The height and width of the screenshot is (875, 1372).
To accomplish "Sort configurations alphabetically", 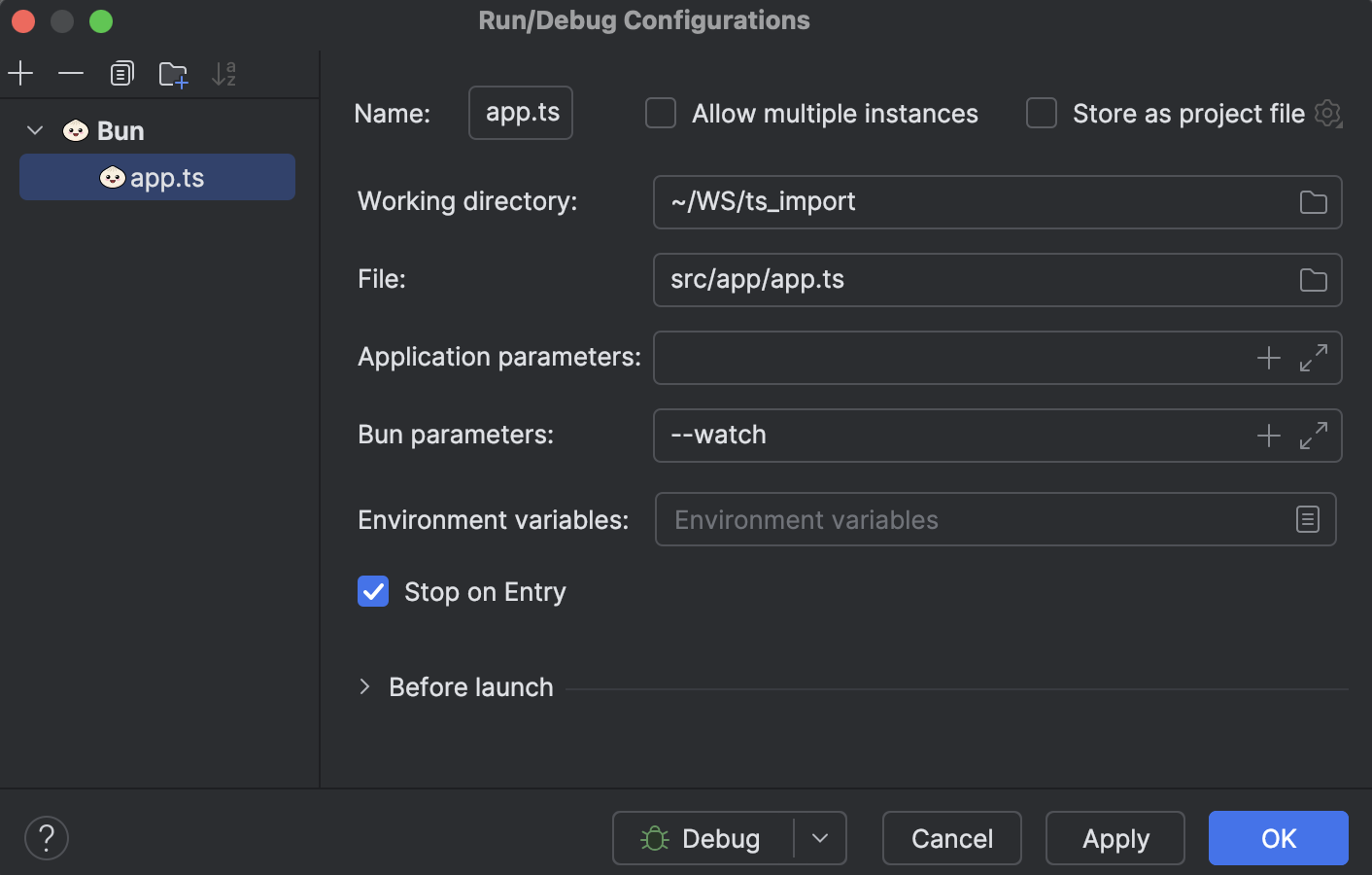I will 223,73.
